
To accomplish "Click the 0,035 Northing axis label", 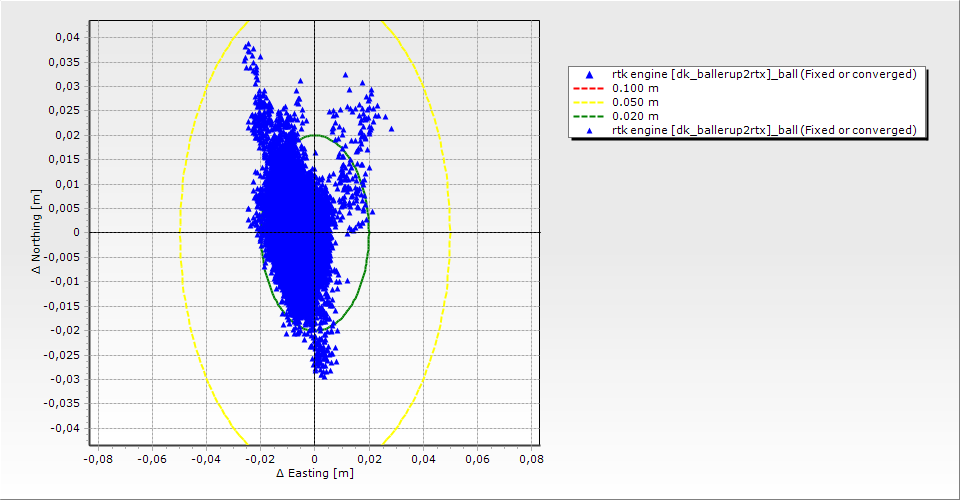I will [x=65, y=62].
